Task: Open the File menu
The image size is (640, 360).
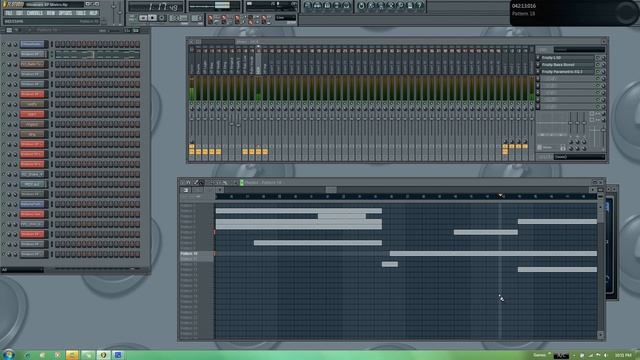Action: coord(9,13)
